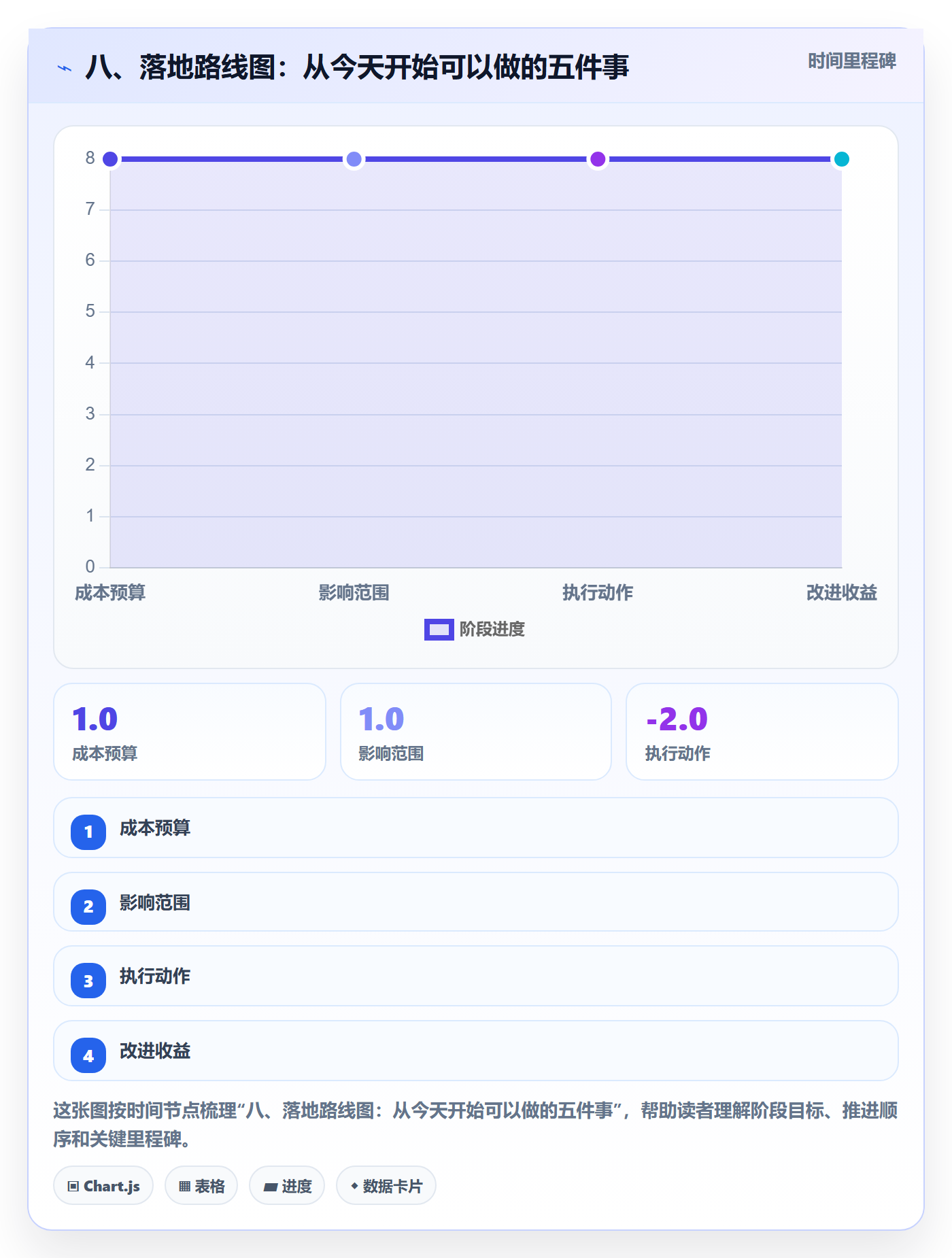Click the description paragraph starting 这张图按时间节点
This screenshot has height=1258, width=952.
[x=475, y=1125]
